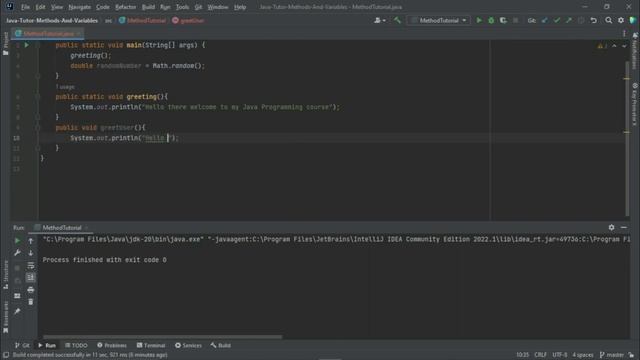
Task: Select the MethodTutorial tab in the Run panel
Action: point(61,228)
